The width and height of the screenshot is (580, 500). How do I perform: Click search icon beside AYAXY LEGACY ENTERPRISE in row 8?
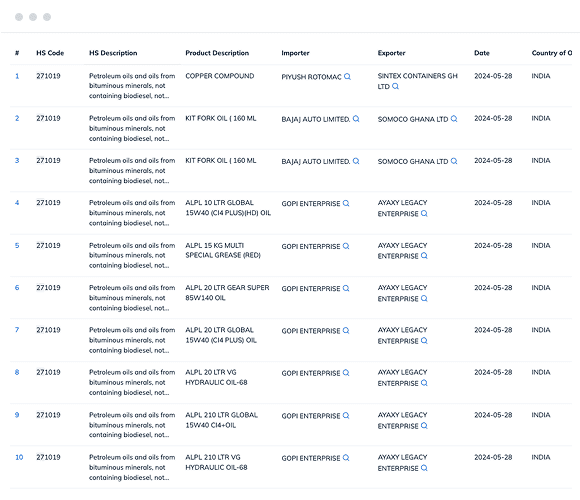pos(424,383)
